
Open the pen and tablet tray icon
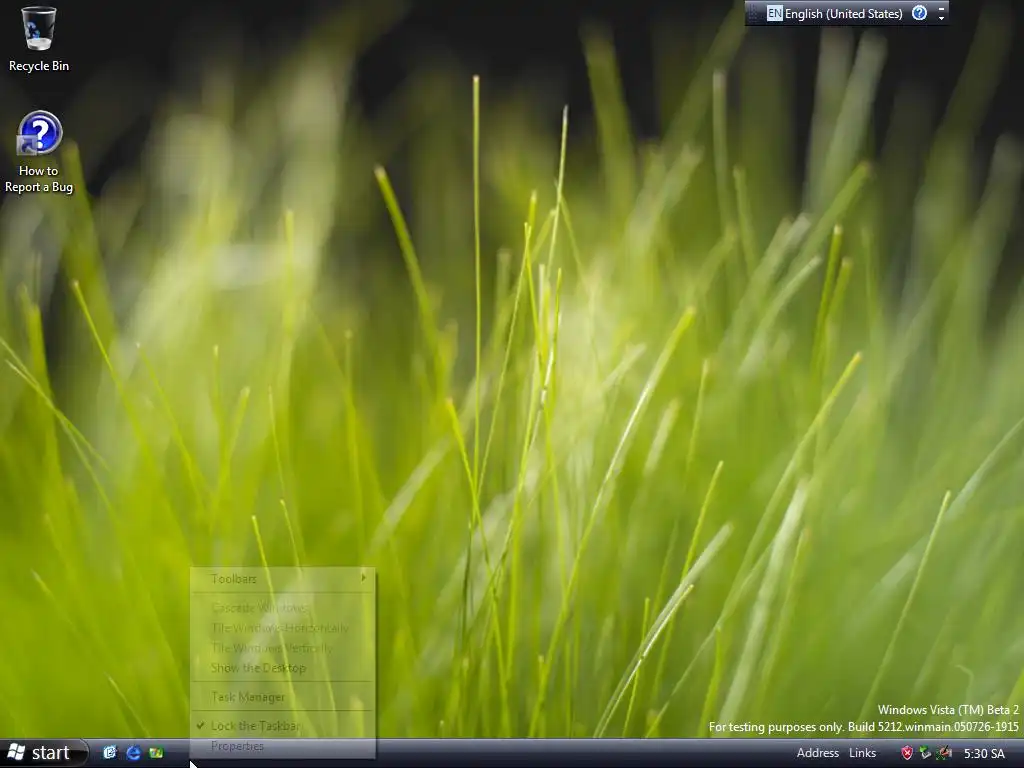pyautogui.click(x=944, y=753)
